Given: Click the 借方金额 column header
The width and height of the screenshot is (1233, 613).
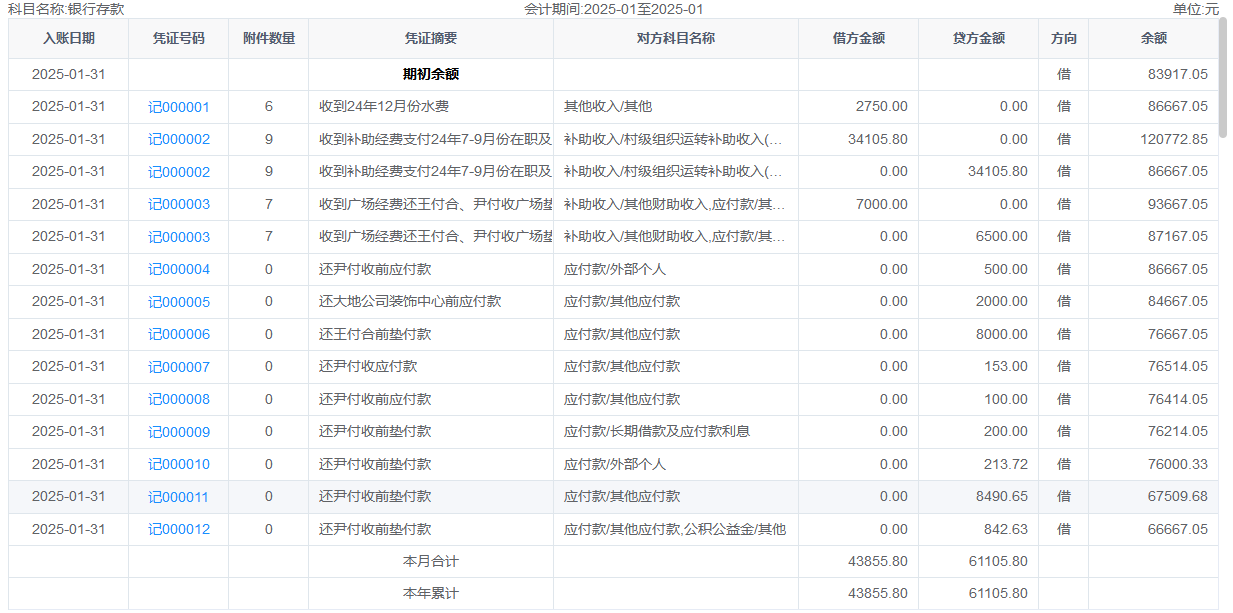Looking at the screenshot, I should coord(859,39).
